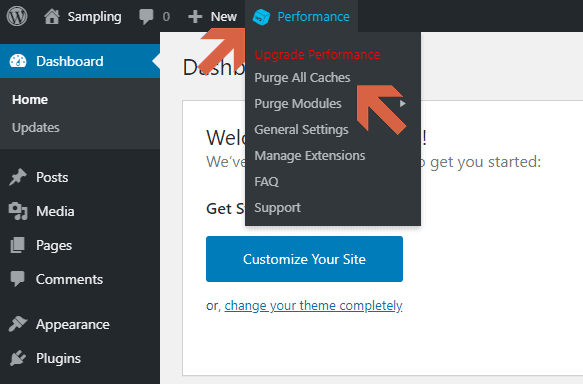Open General Settings from Performance menu
Viewport: 583px width, 384px height.
pos(301,130)
